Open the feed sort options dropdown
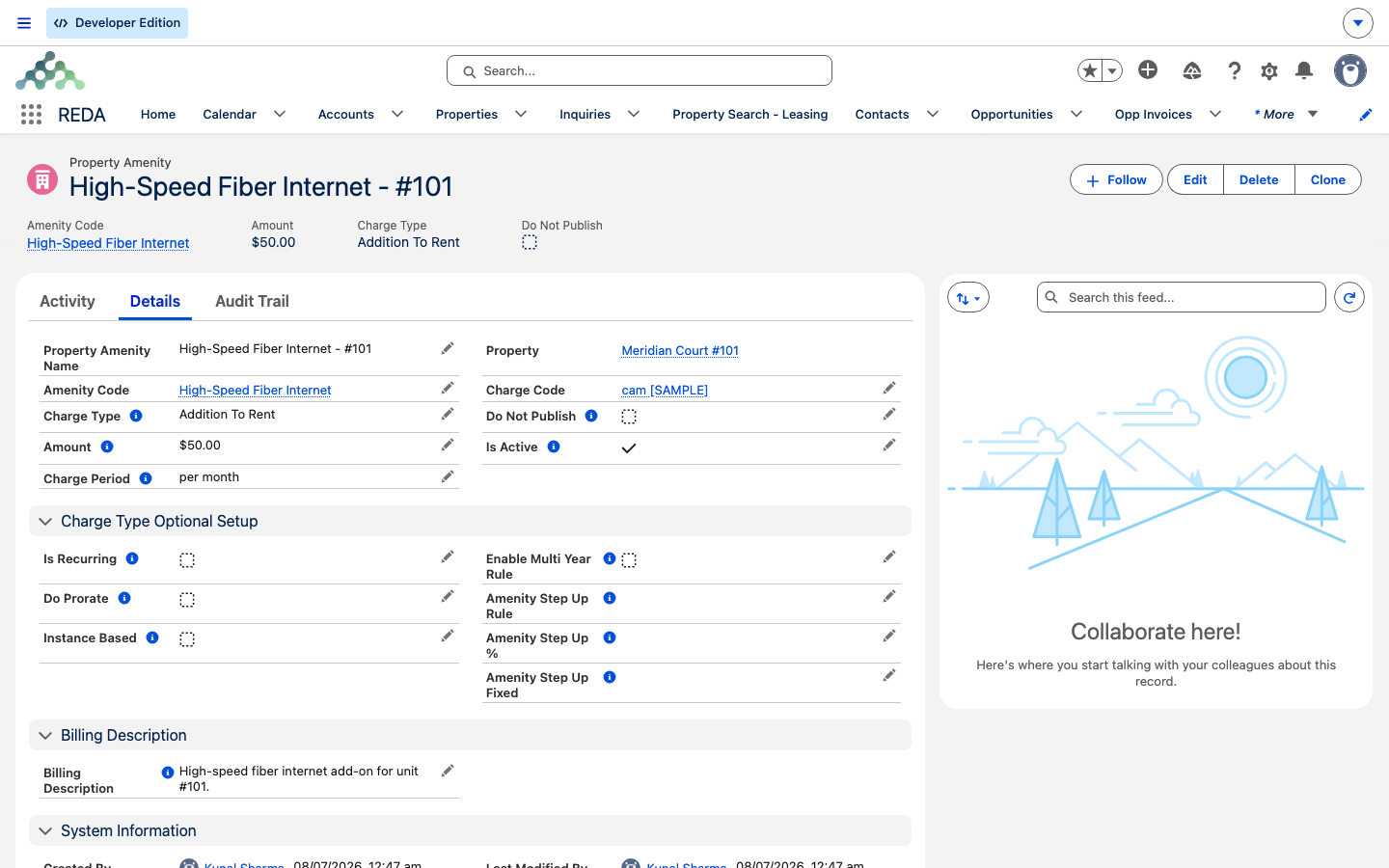This screenshot has height=868, width=1389. pos(968,298)
